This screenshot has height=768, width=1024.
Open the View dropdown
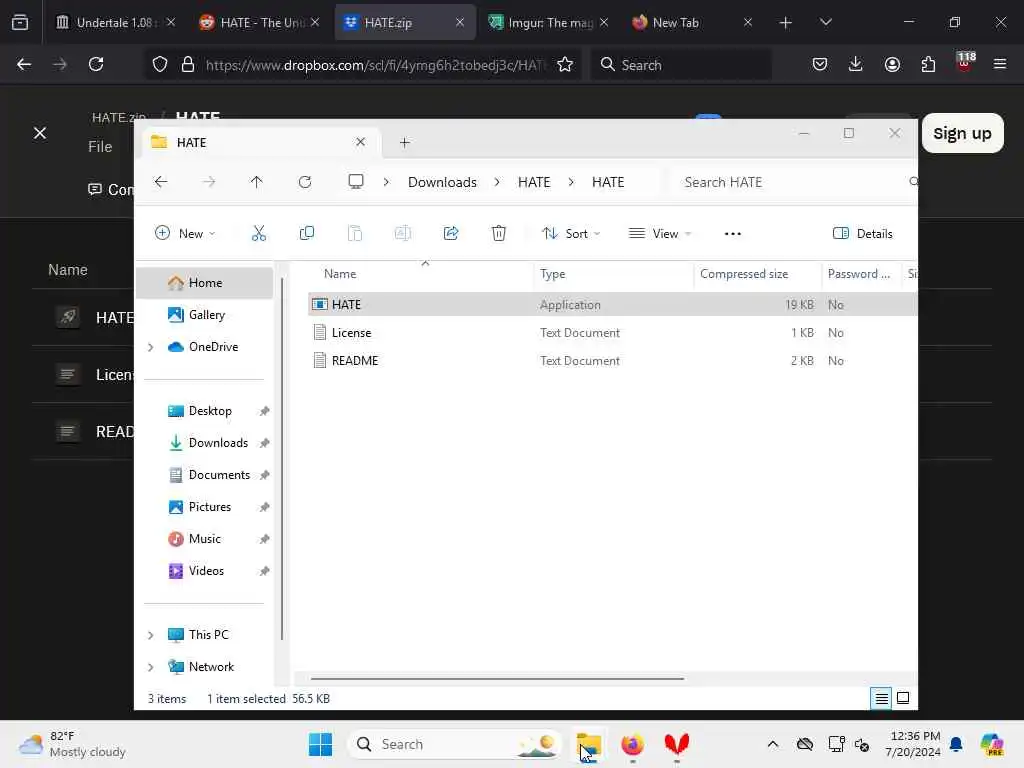pyautogui.click(x=660, y=233)
